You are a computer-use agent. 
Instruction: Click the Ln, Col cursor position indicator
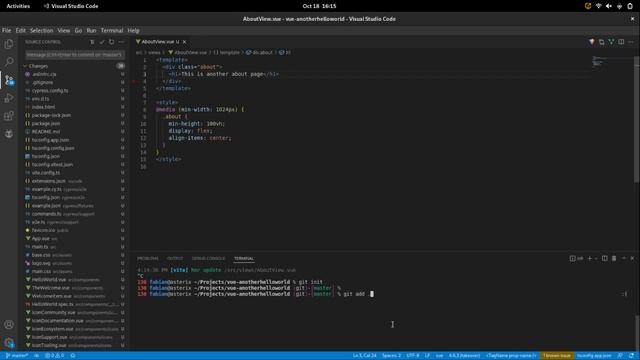[x=364, y=356]
